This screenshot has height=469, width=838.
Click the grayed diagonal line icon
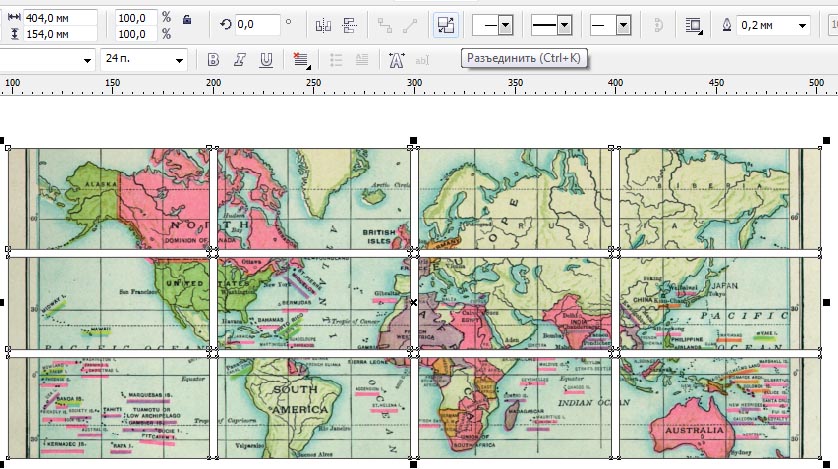[x=410, y=25]
